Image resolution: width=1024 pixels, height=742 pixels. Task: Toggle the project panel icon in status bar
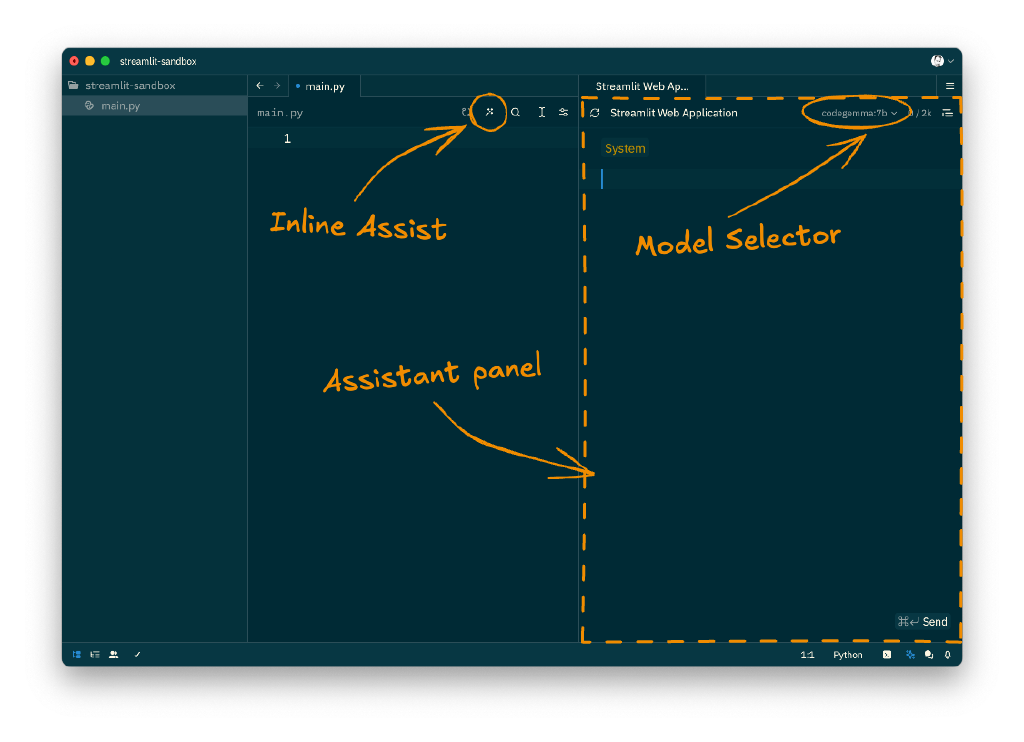[76, 654]
